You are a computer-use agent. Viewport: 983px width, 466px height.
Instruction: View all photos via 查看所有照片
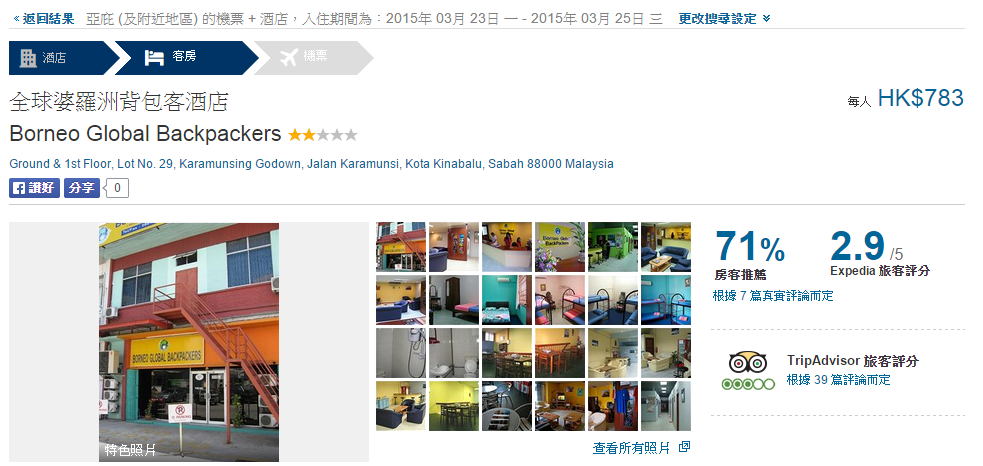(631, 448)
